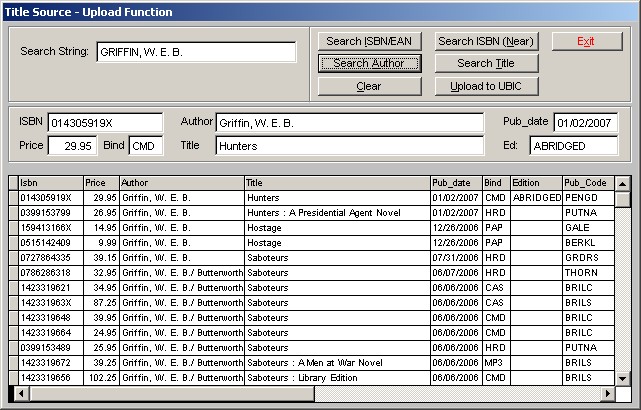Select ISBN cell 0399153489
The width and height of the screenshot is (641, 410).
tap(51, 348)
